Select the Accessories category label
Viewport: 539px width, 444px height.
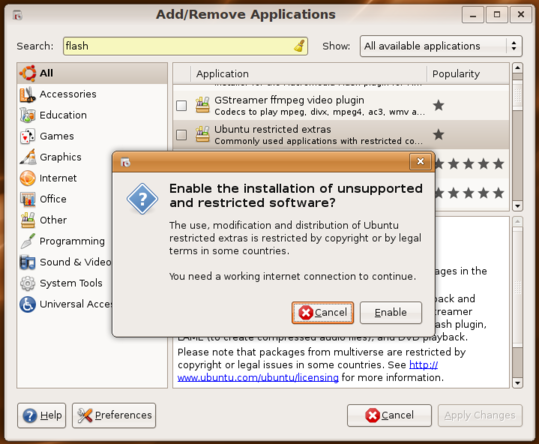click(68, 94)
